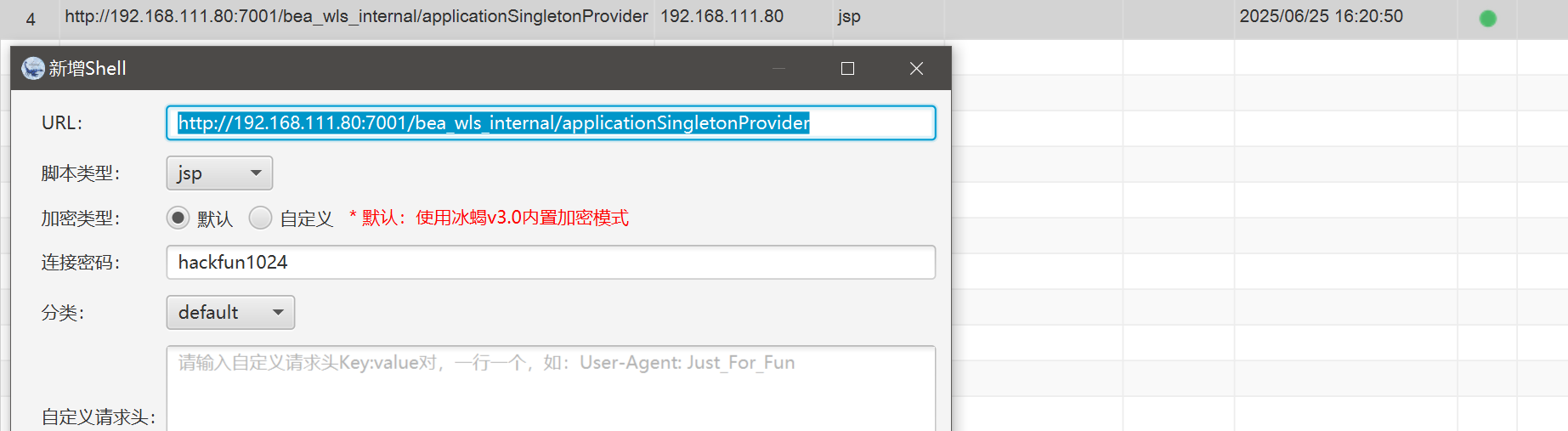
Task: Click the 自定义请求头 label
Action: (x=99, y=417)
